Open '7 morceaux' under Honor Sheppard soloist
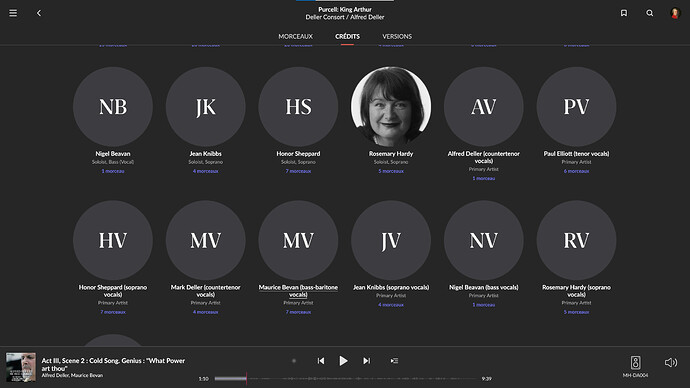Image resolution: width=690 pixels, height=388 pixels. coord(298,171)
